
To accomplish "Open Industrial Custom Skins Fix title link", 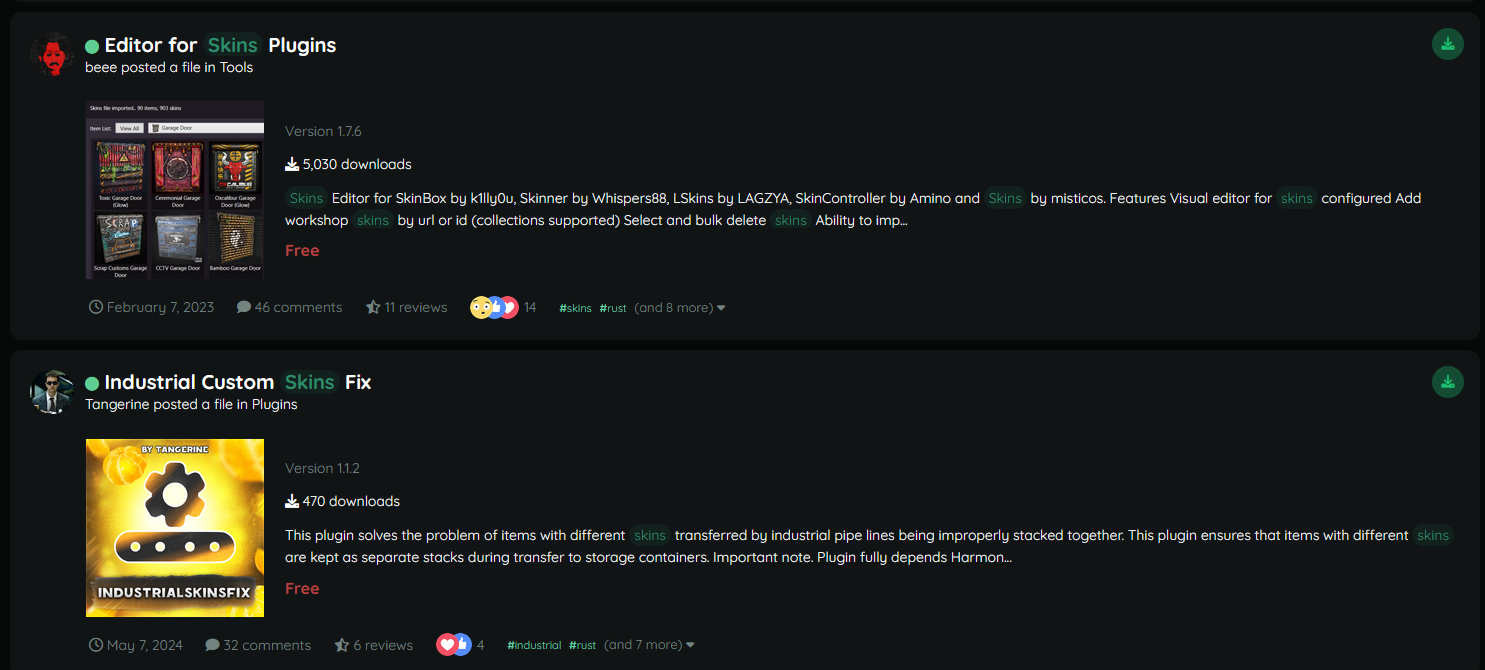I will click(x=238, y=382).
